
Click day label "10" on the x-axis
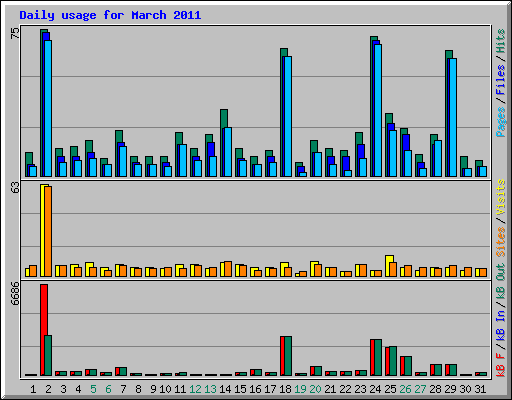(165, 389)
